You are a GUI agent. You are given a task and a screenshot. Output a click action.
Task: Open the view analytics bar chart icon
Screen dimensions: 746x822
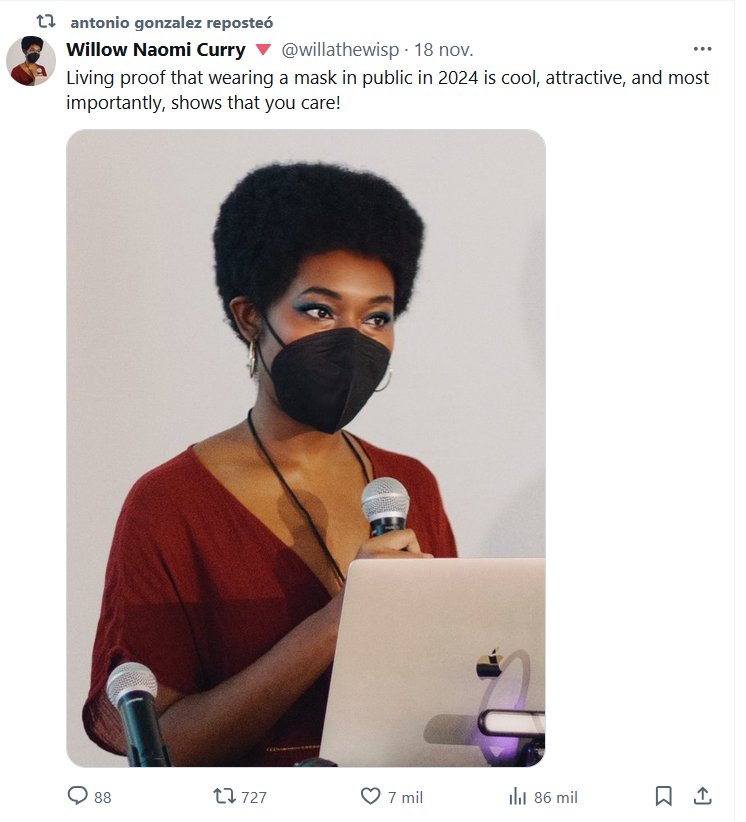tap(517, 796)
